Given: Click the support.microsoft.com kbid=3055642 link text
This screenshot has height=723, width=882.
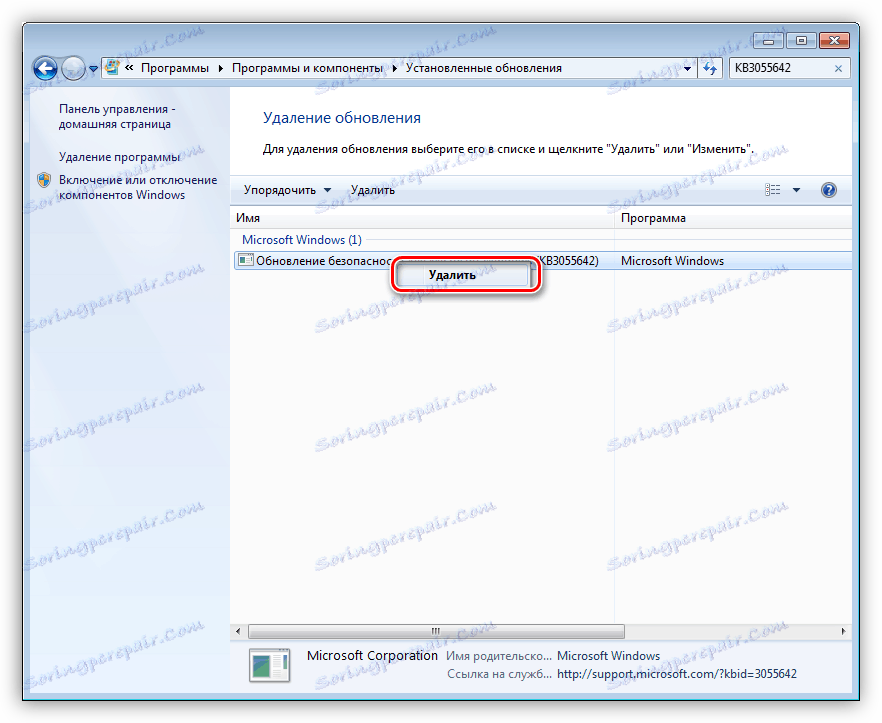Looking at the screenshot, I should click(x=677, y=674).
